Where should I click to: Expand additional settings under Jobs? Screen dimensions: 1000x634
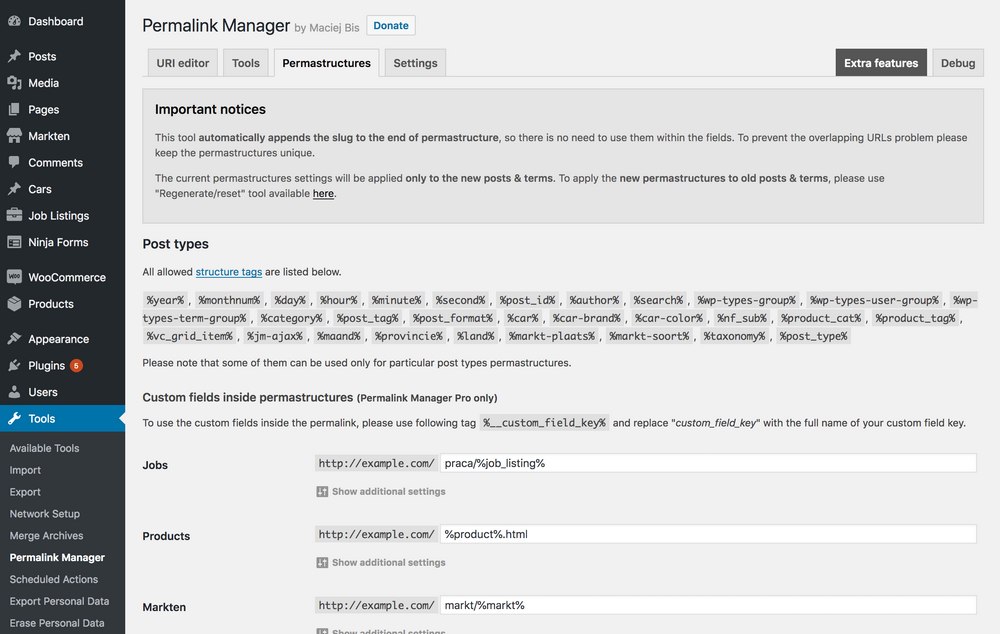coord(381,492)
